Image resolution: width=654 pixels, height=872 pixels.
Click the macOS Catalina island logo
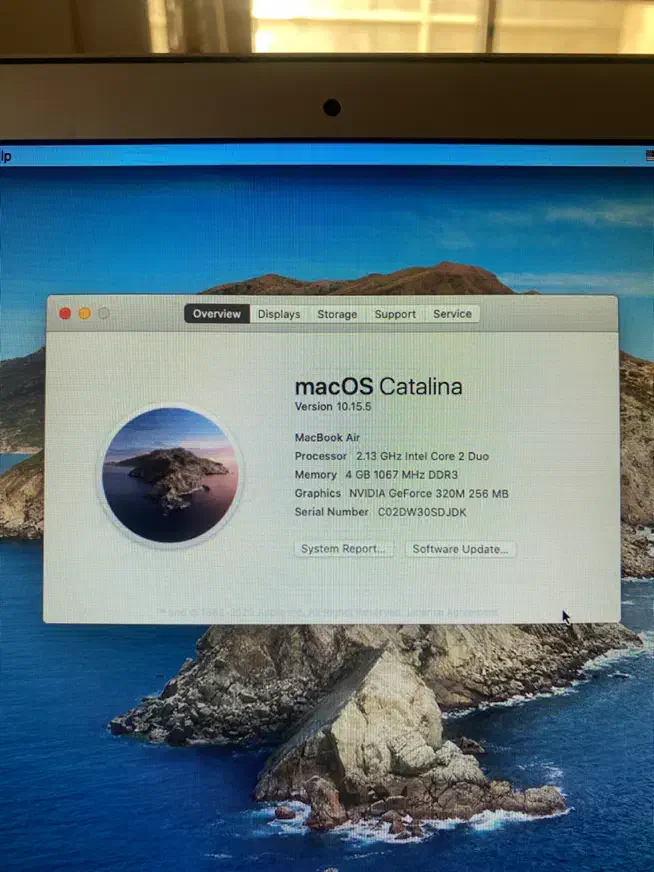[x=170, y=474]
